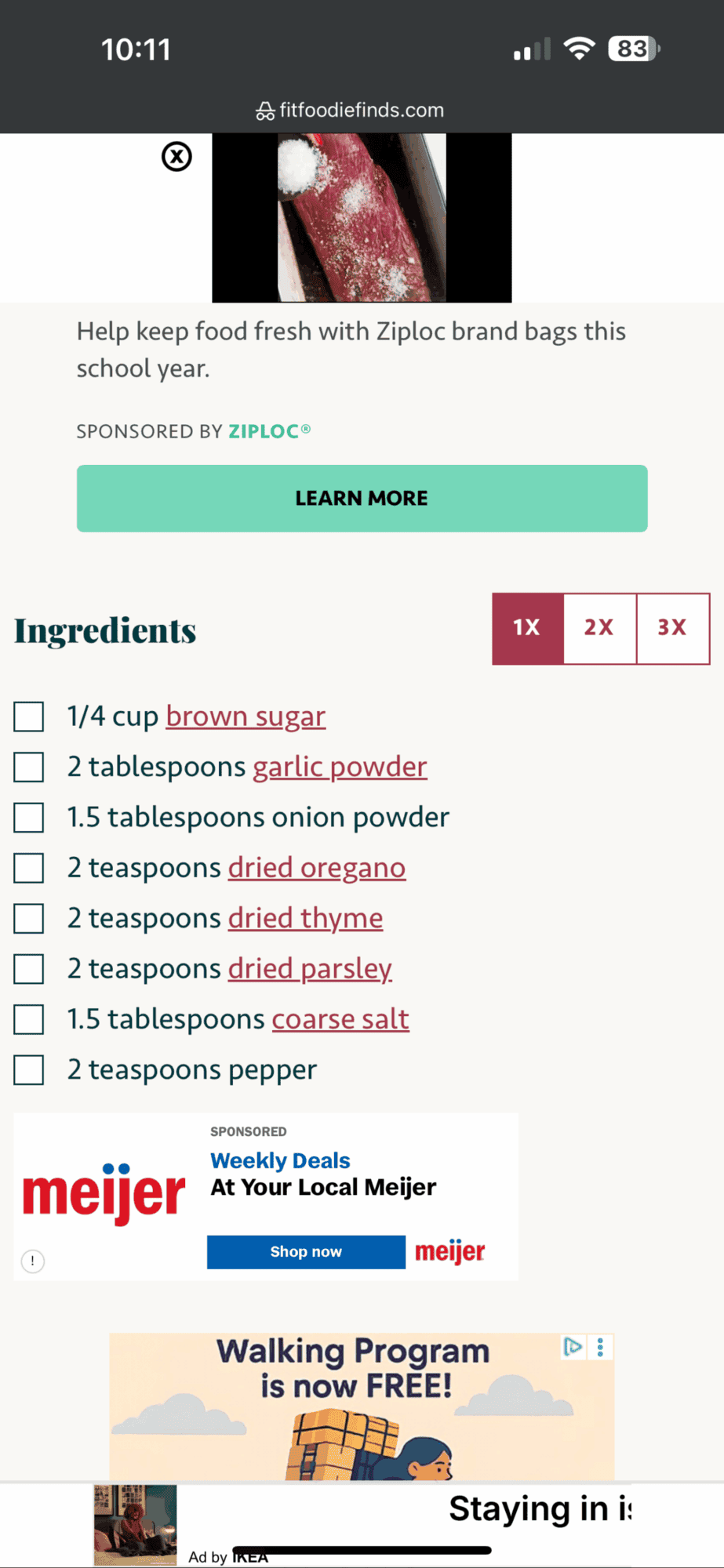Mark dried thyme as gathered
724x1568 pixels.
29,919
